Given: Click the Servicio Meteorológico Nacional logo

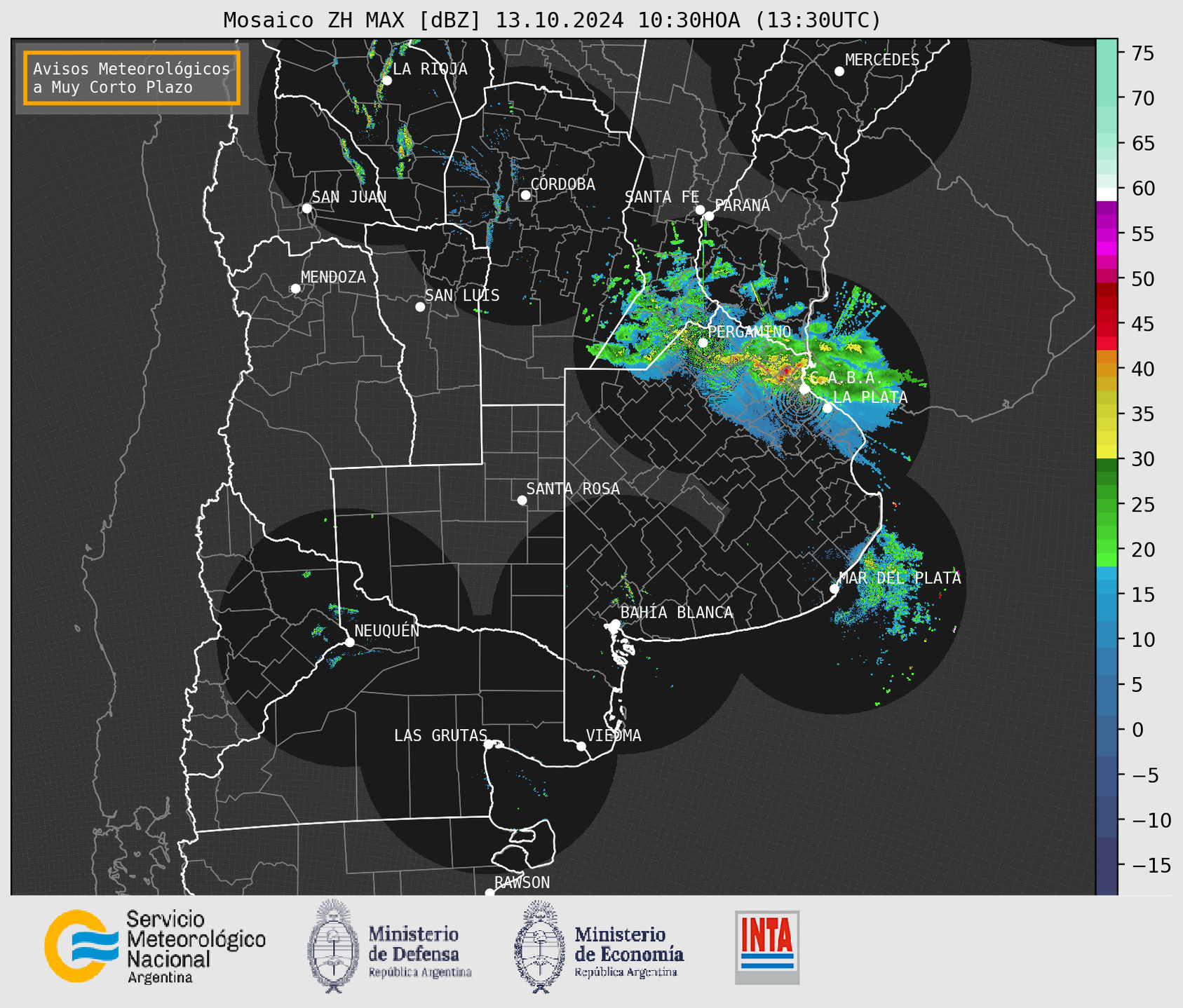Looking at the screenshot, I should (82, 946).
